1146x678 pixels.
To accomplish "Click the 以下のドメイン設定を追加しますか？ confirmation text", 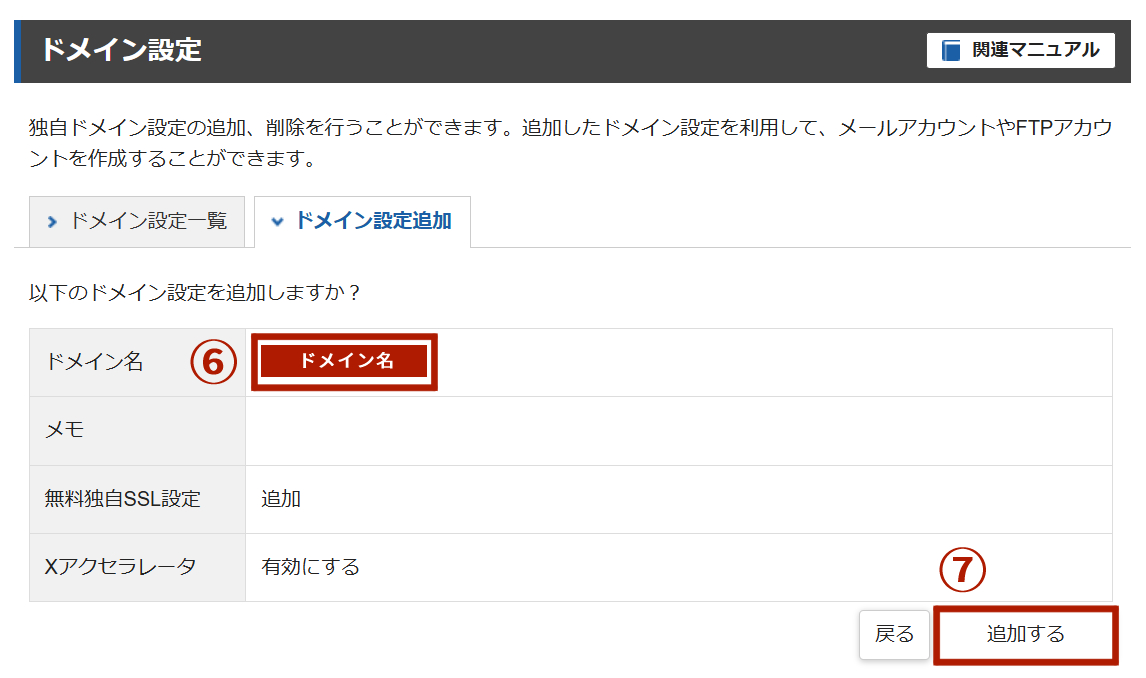I will (194, 293).
